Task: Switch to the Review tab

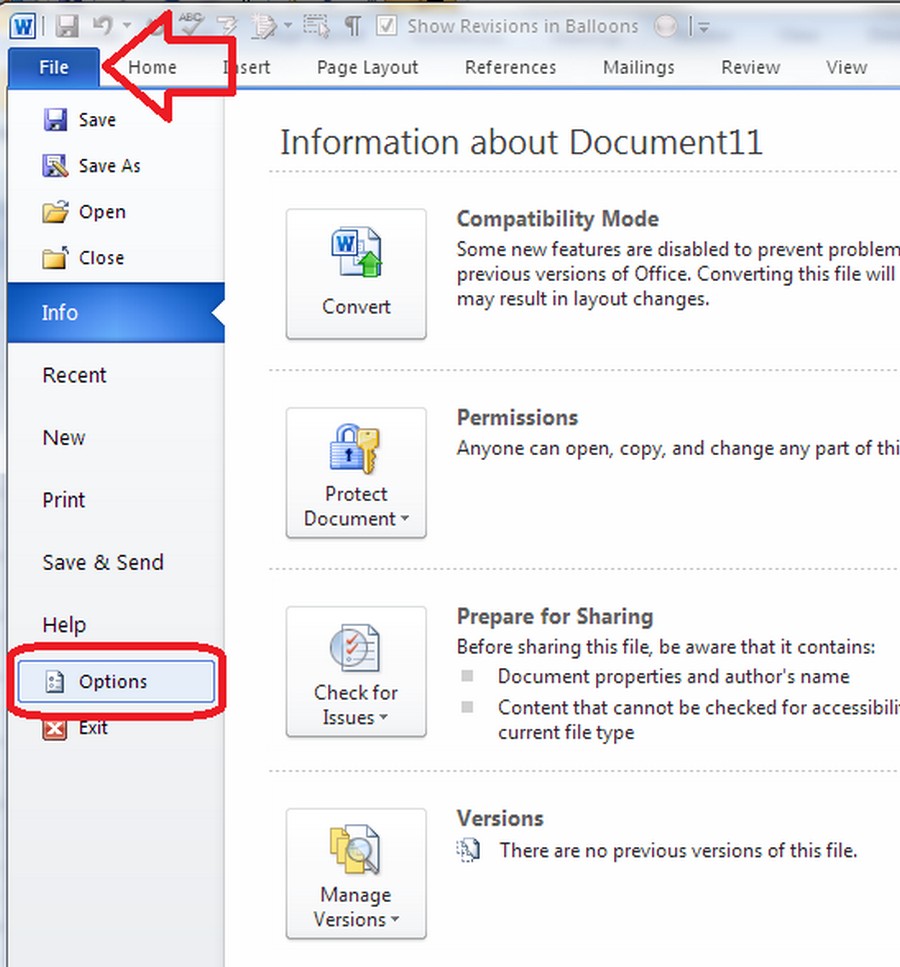Action: 751,67
